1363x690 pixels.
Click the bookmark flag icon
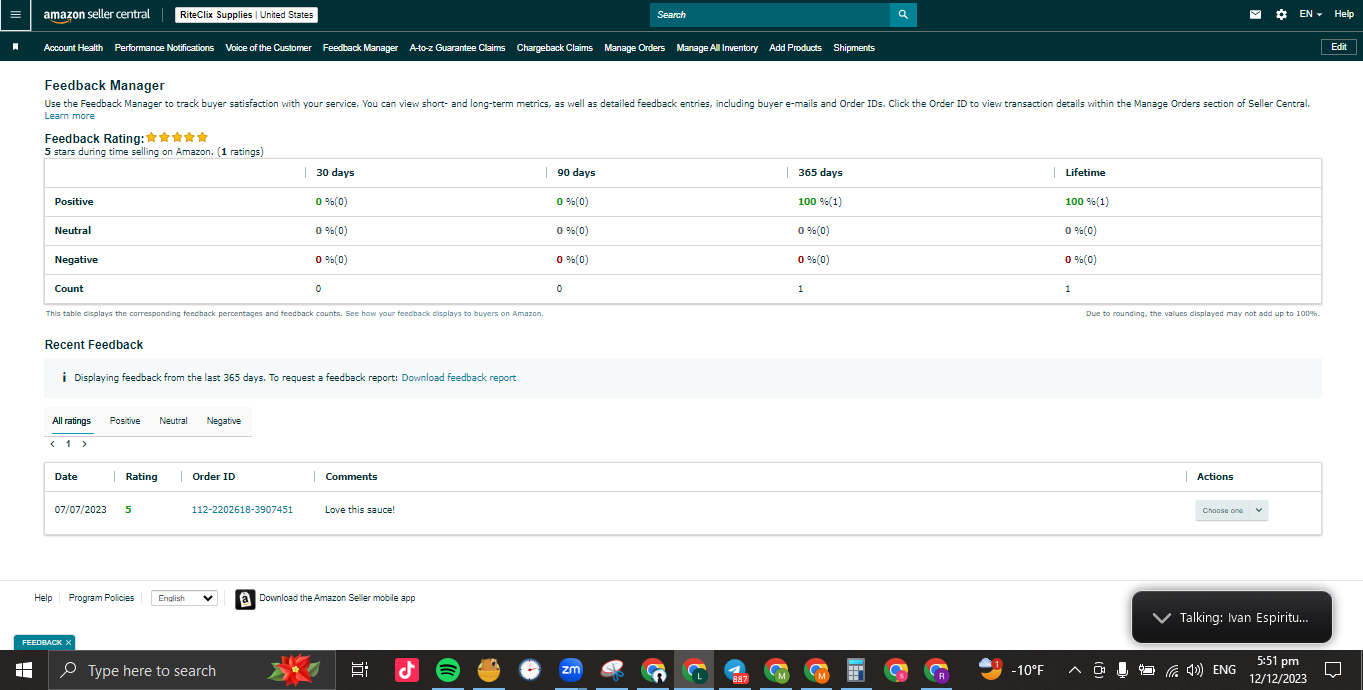(15, 47)
